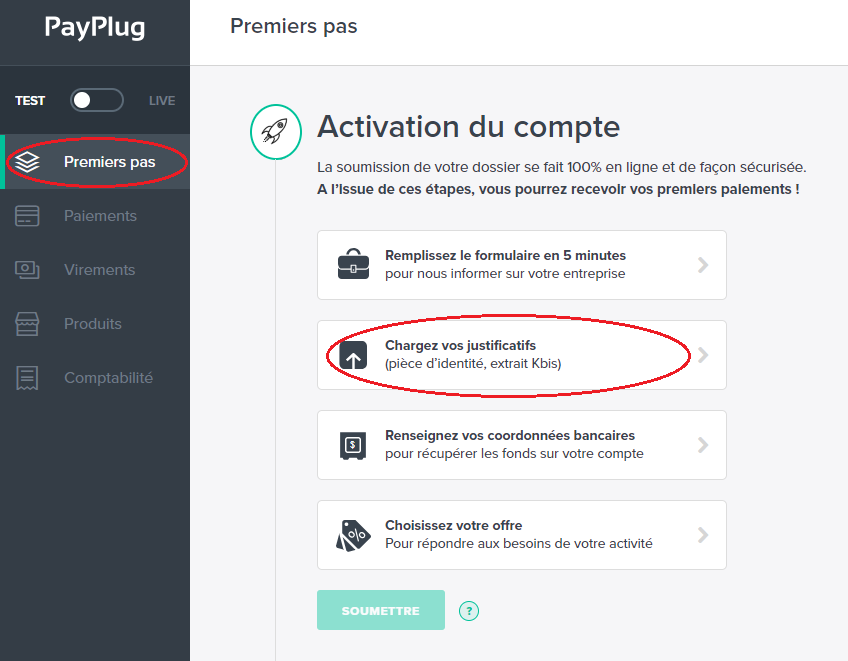Open the Comptabilité menu item

[95, 378]
